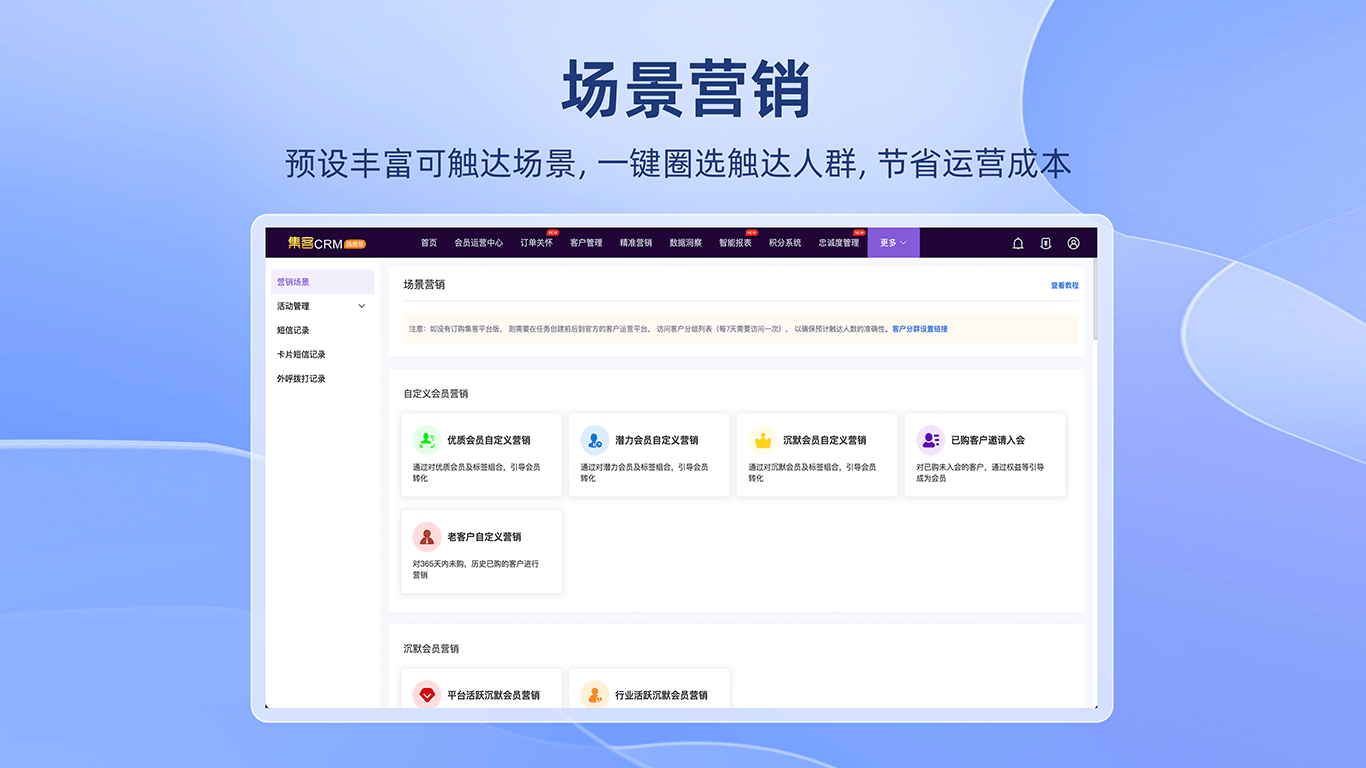This screenshot has height=768, width=1366.
Task: Open 会员运营中心 in the top navigation
Action: [x=479, y=243]
